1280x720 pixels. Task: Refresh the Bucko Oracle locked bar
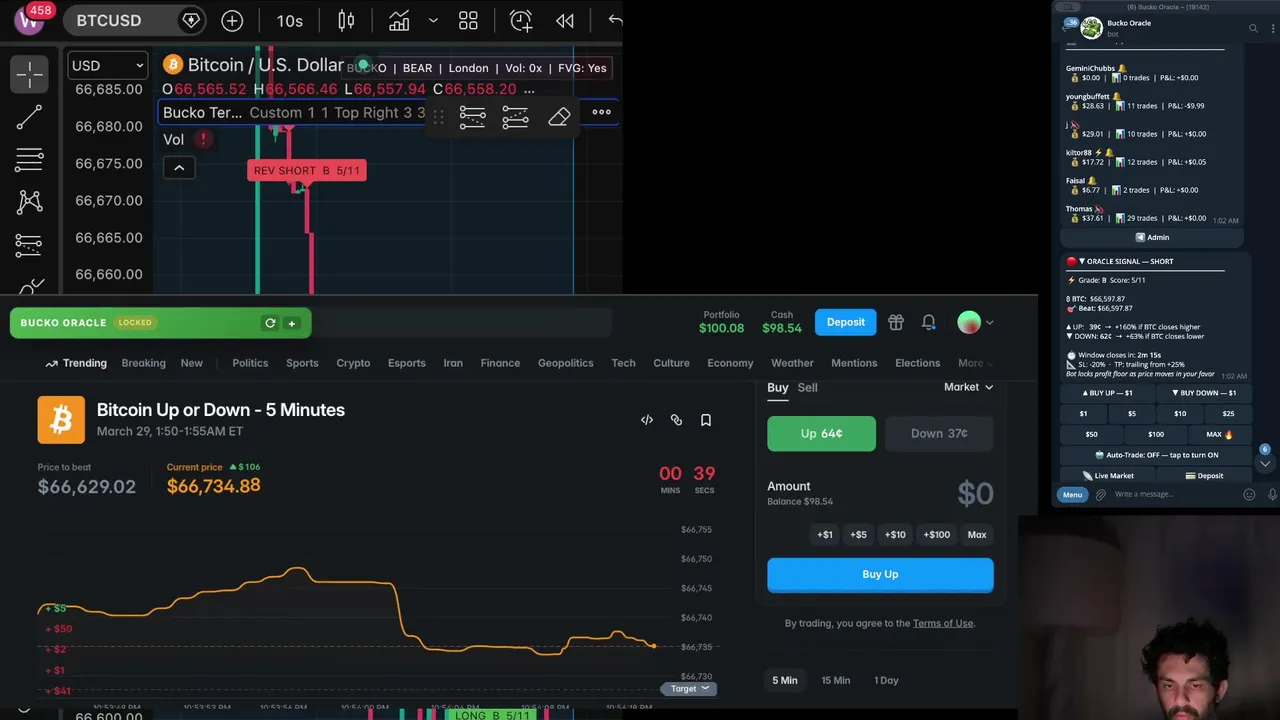click(270, 323)
